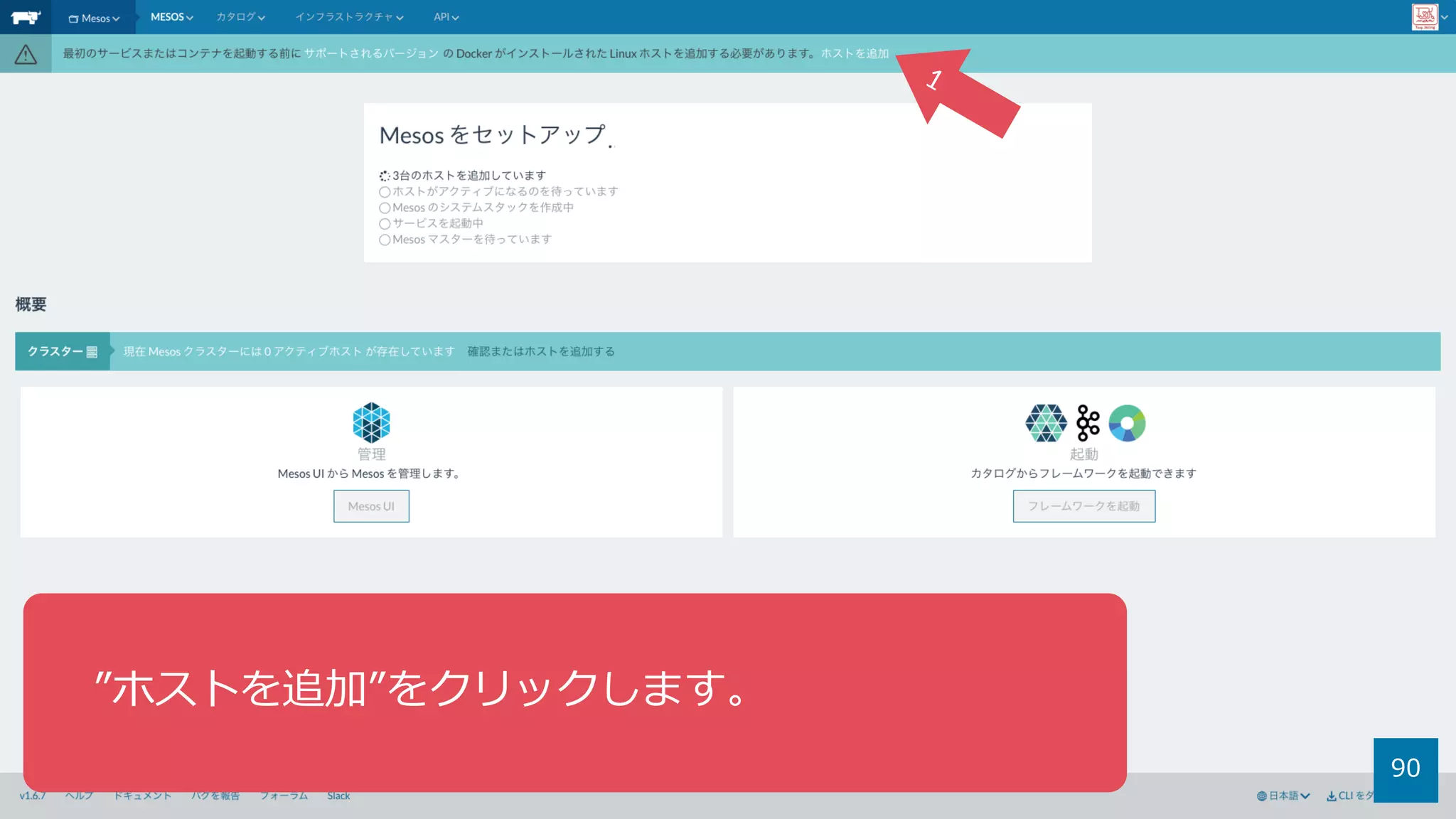Click the spinner beside 3台のホストを追加しています

pyautogui.click(x=385, y=176)
